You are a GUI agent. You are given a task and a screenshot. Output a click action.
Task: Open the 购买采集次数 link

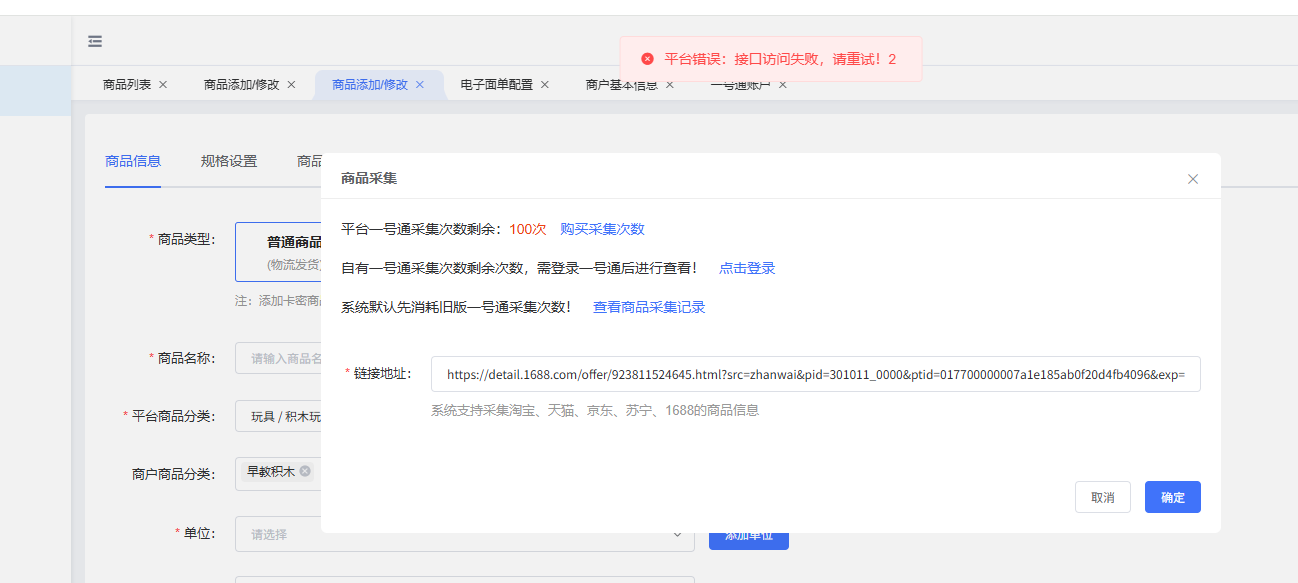tap(602, 229)
